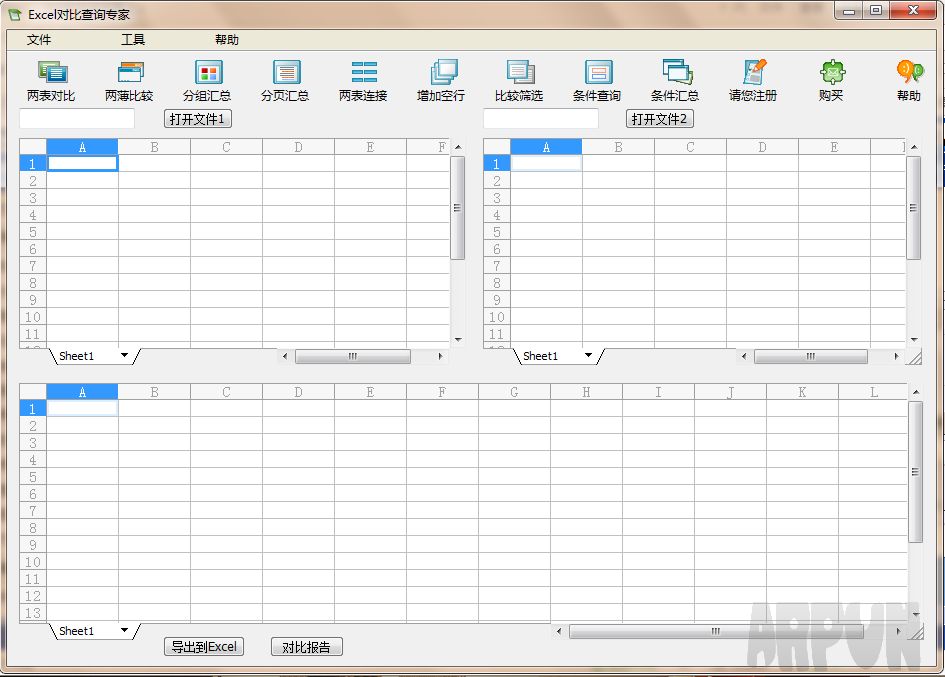This screenshot has height=677, width=945.
Task: Open the 两薄比较 workbook compare tool
Action: point(128,80)
